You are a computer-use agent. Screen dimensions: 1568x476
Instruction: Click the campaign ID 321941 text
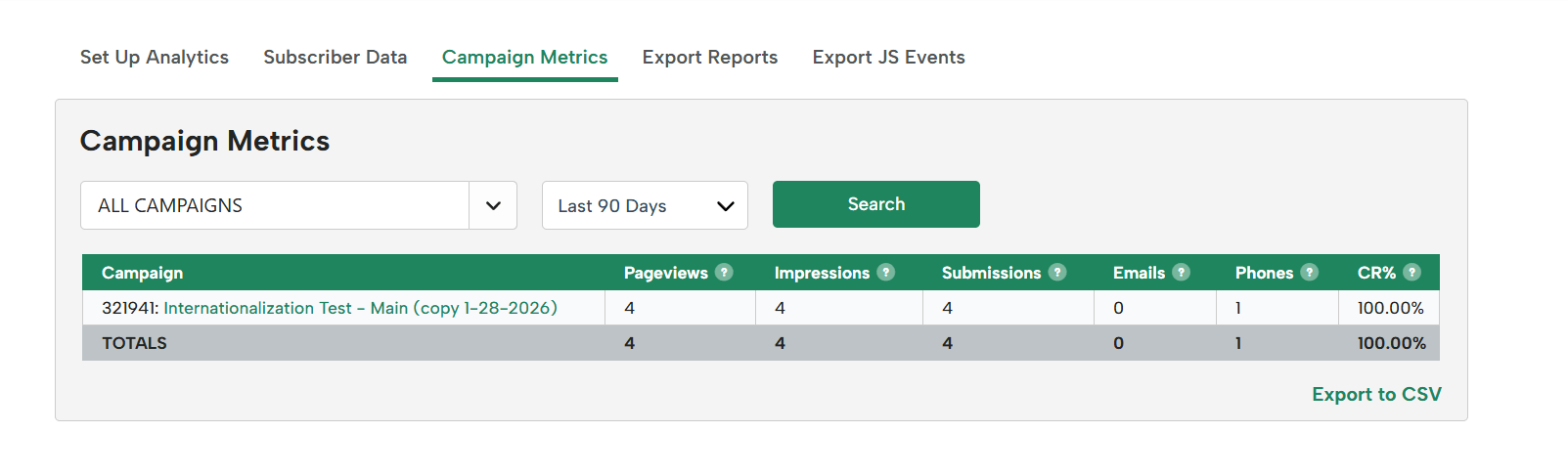pos(130,308)
